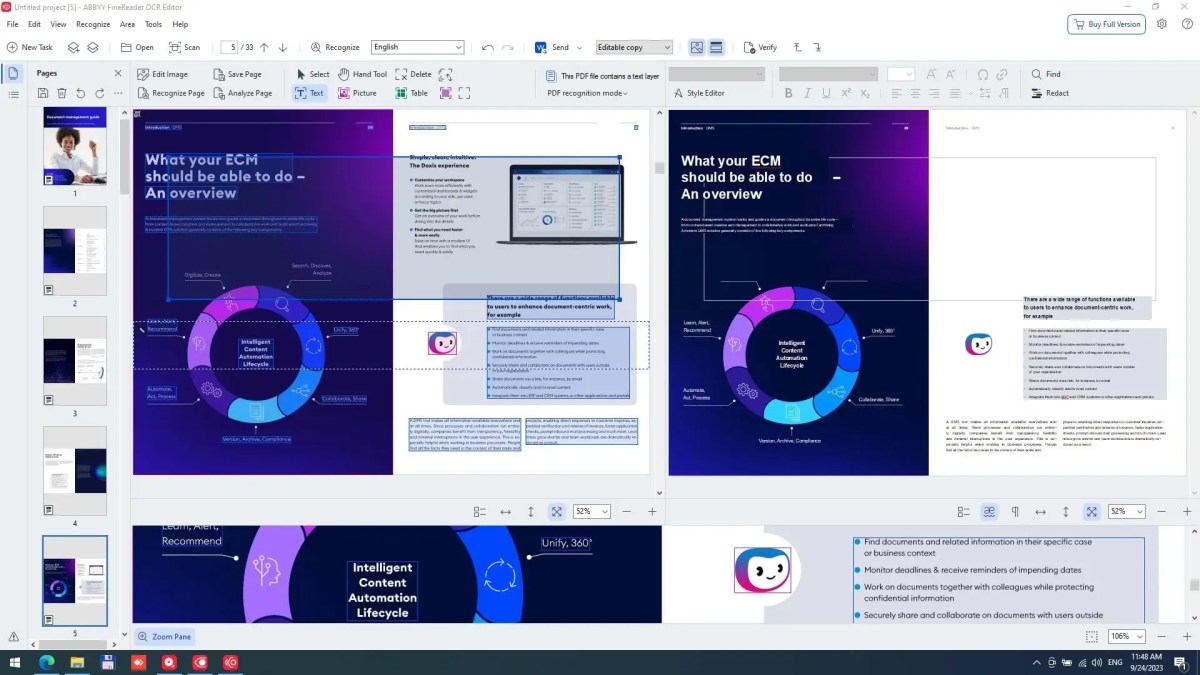Draw a Table area
1200x675 pixels.
pos(411,93)
